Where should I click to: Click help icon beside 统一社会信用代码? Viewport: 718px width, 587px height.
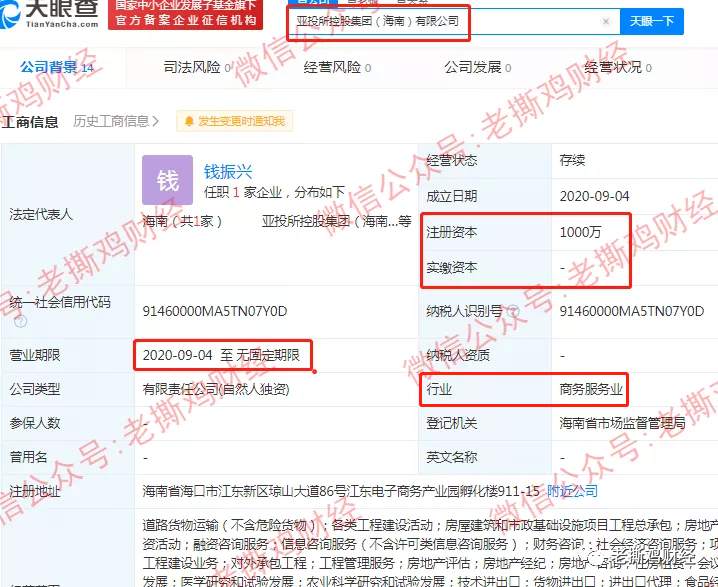[x=21, y=321]
